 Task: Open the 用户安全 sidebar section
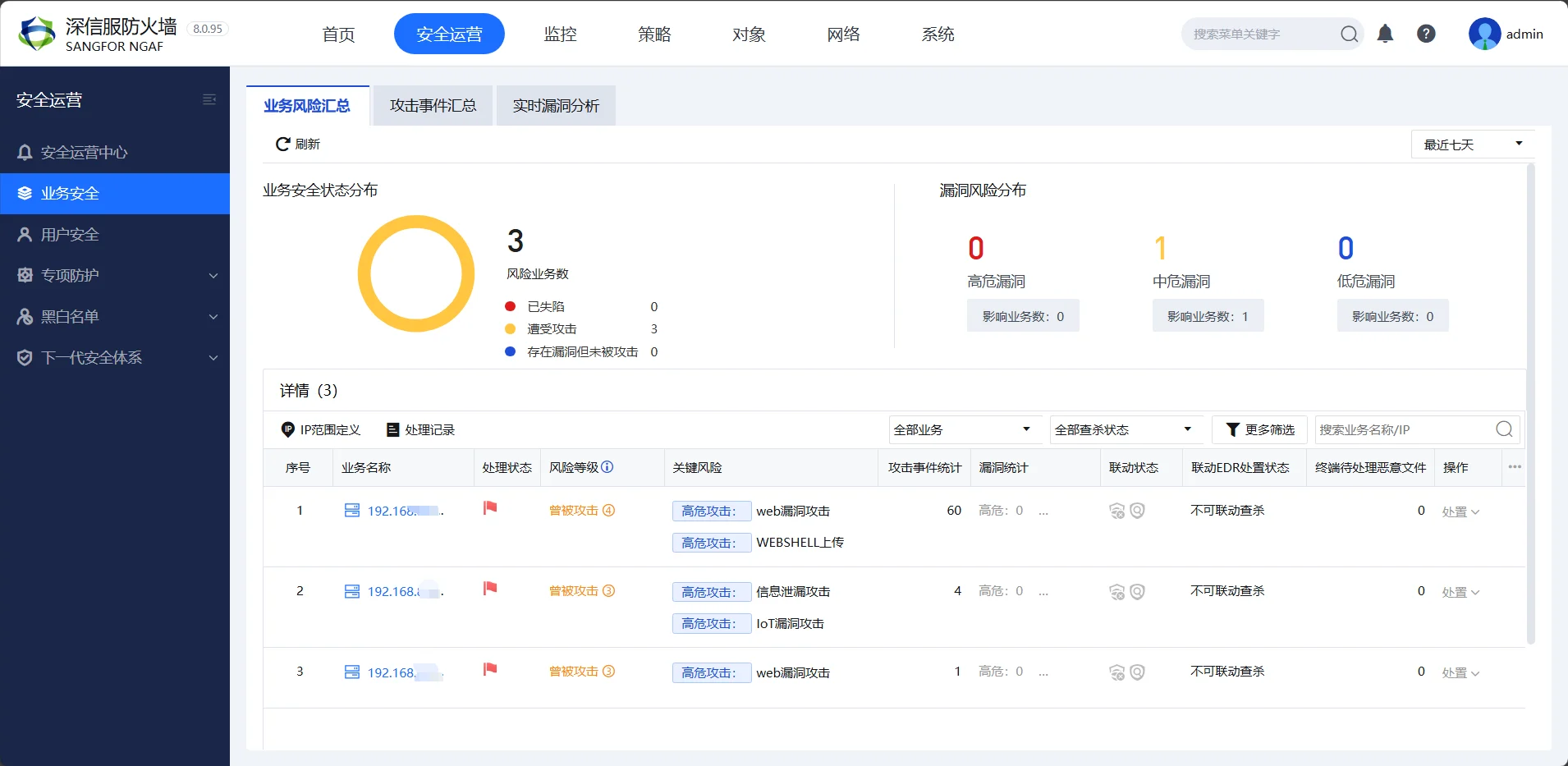point(69,234)
